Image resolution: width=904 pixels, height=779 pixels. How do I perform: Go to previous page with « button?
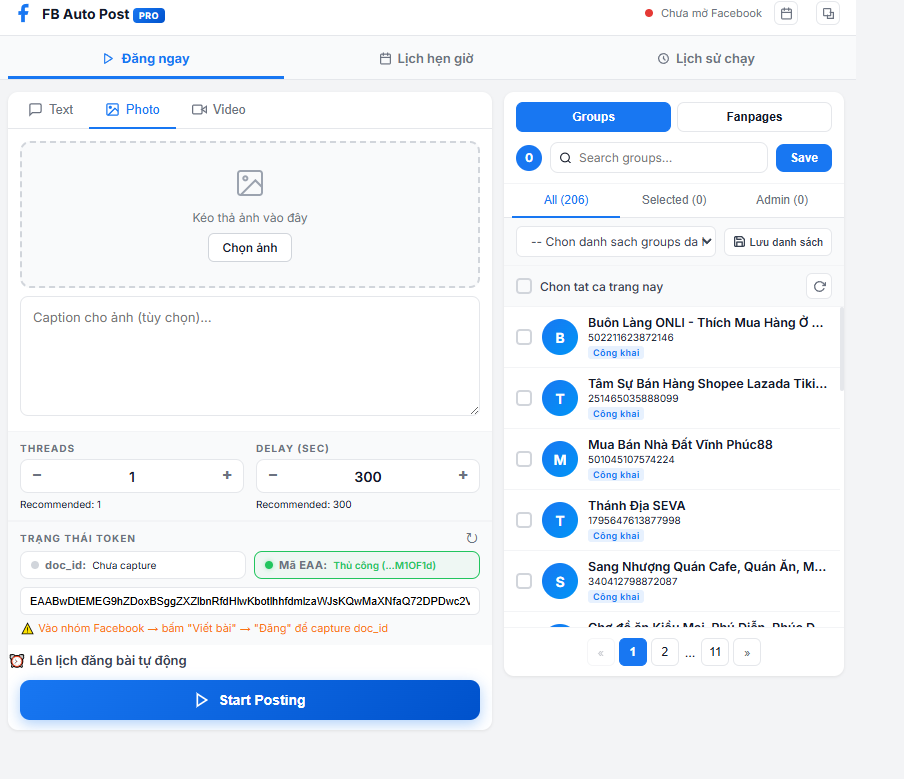(601, 652)
